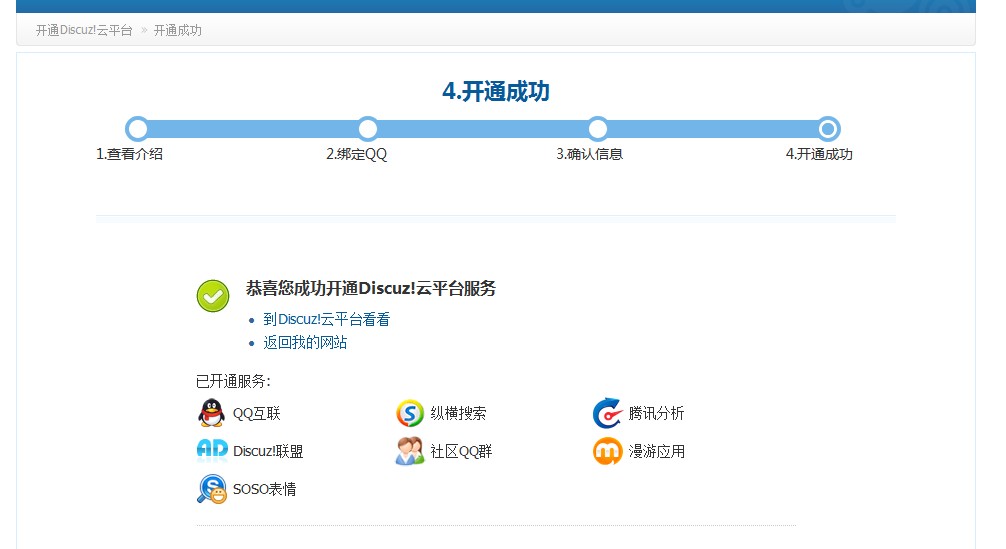
Task: Click the 腾讯分析 gauge icon
Action: point(607,413)
